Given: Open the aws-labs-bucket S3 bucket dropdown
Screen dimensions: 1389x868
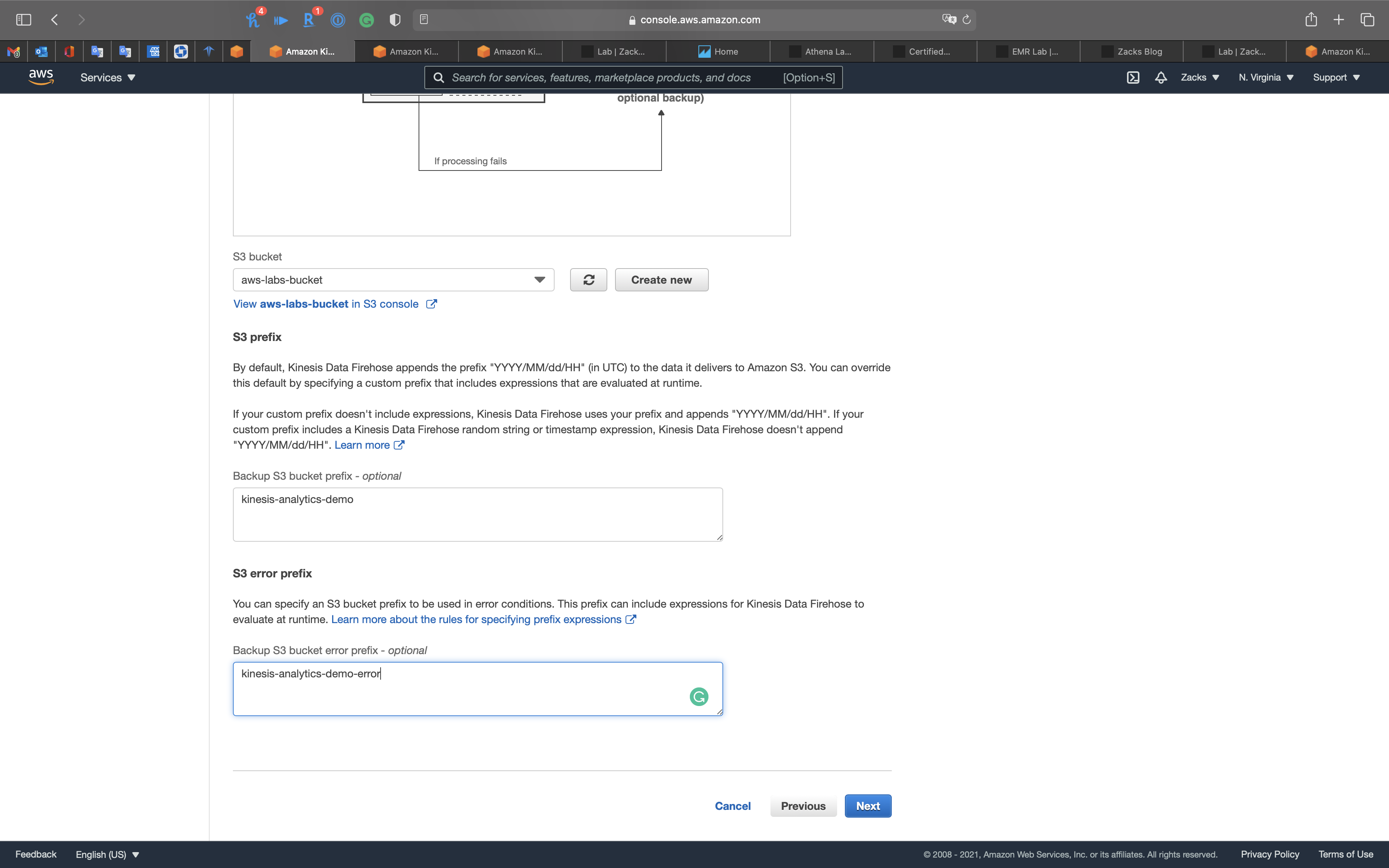Looking at the screenshot, I should click(393, 279).
